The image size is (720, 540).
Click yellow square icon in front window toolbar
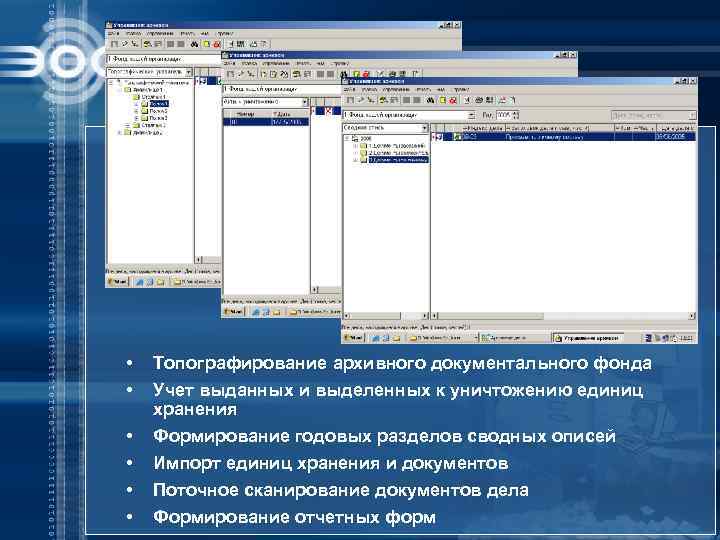coord(443,100)
